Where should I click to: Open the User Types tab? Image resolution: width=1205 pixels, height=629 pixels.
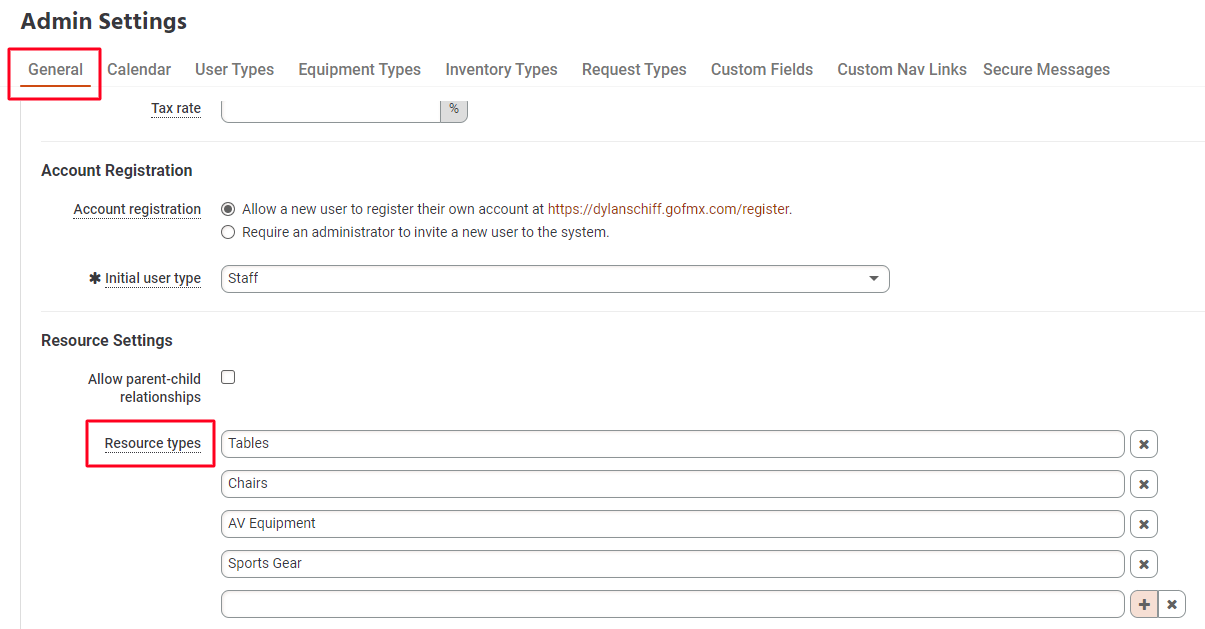coord(234,69)
